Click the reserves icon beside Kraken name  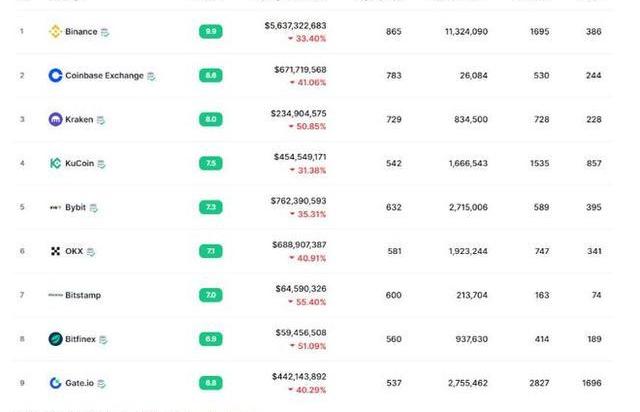[x=101, y=120]
